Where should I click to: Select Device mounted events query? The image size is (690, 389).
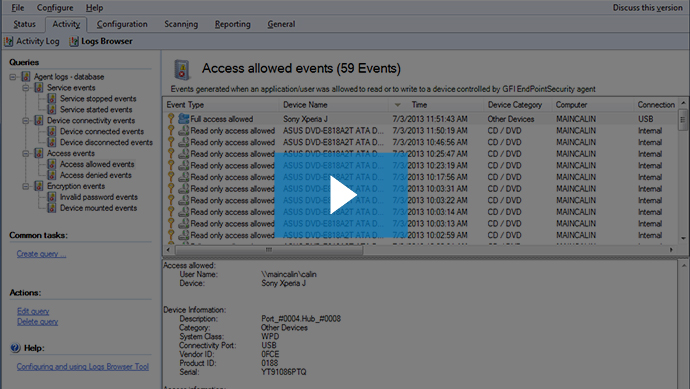[98, 208]
